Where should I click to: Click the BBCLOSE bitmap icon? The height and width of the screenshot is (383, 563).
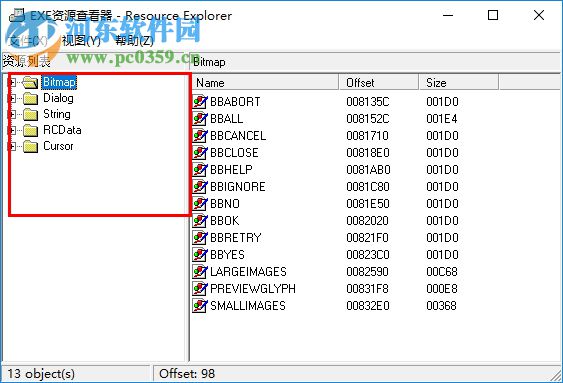click(x=200, y=153)
